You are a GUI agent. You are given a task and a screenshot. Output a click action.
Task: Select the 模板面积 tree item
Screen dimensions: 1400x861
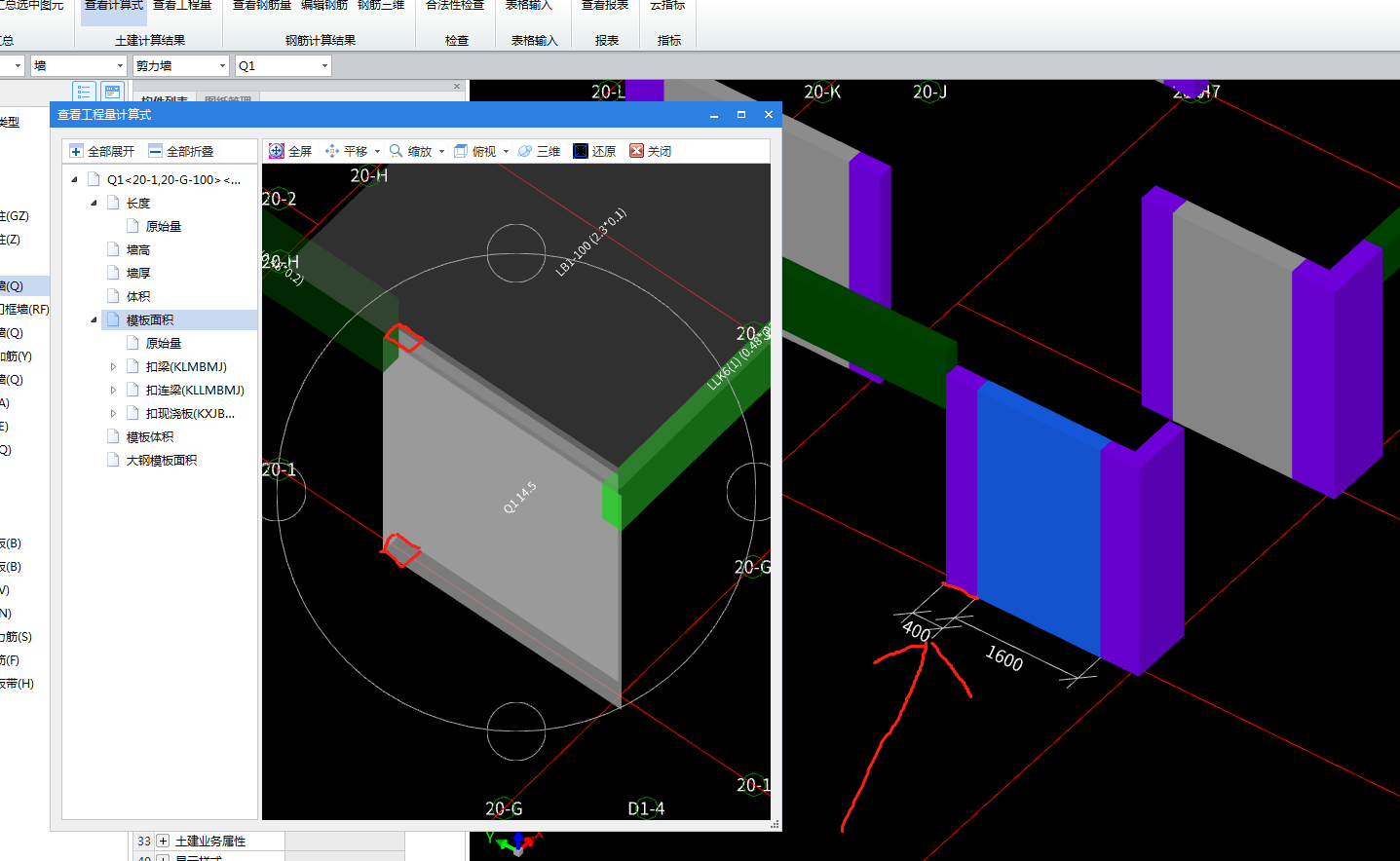[x=150, y=319]
